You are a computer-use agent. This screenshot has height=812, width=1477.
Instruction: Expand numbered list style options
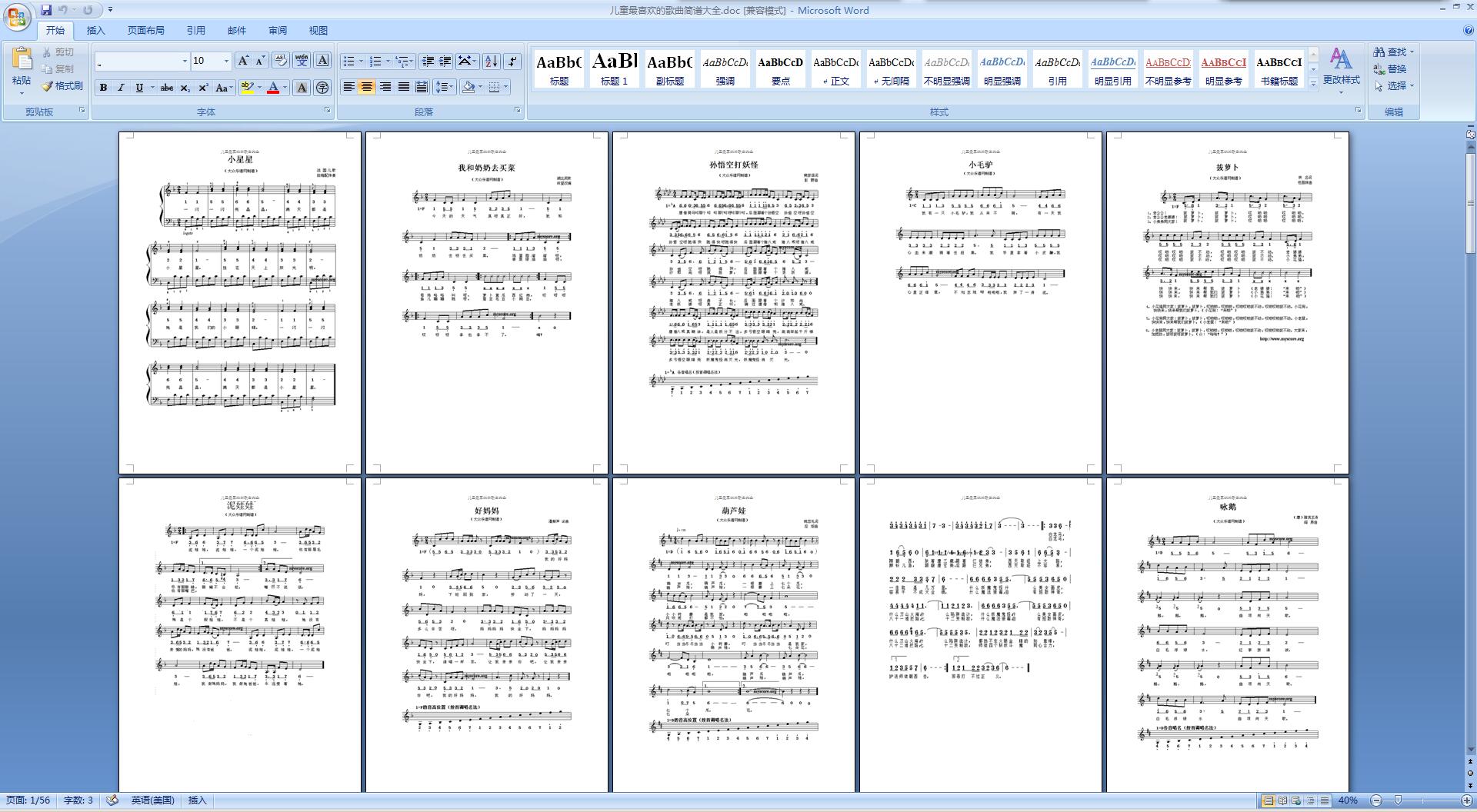(388, 61)
